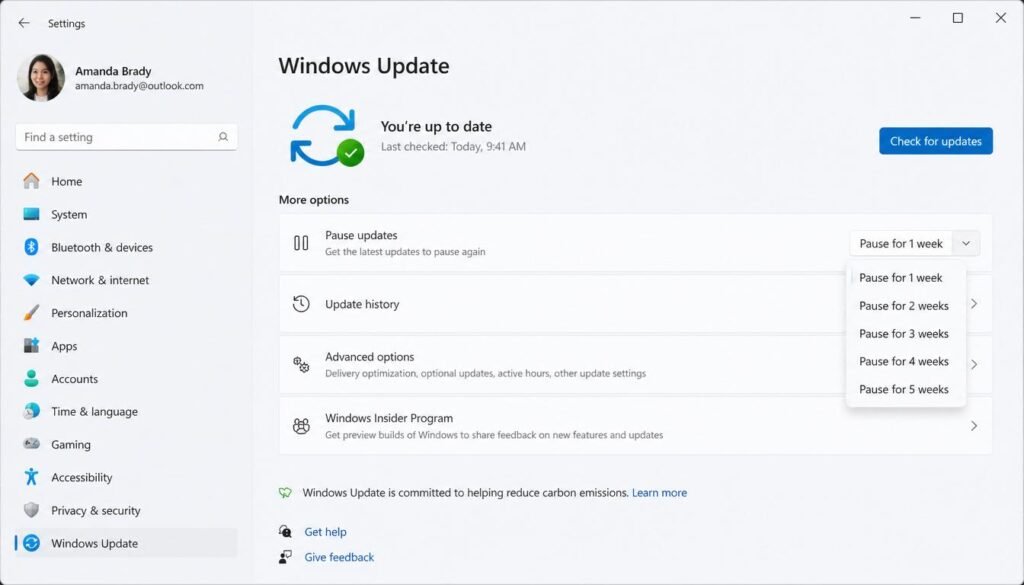
Task: Click the Give feedback icon
Action: pos(285,557)
